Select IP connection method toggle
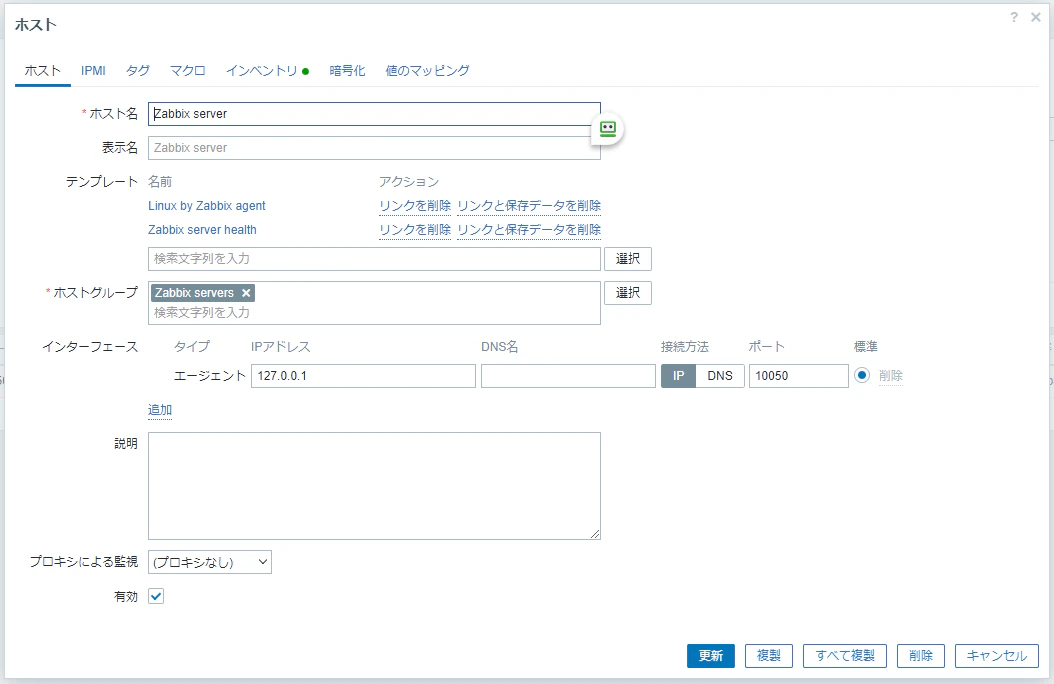This screenshot has width=1054, height=684. 678,376
